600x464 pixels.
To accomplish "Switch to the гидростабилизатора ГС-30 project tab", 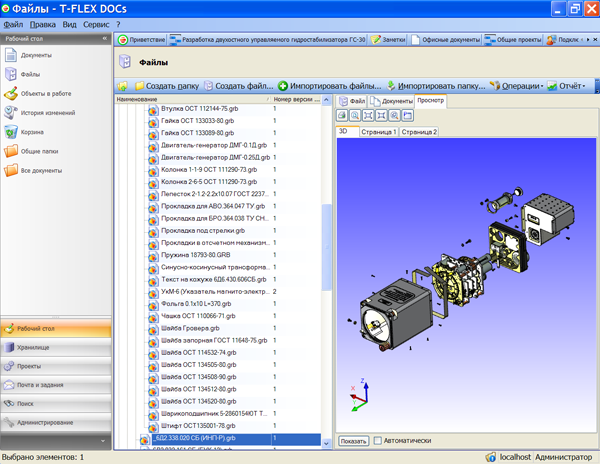I will pos(267,39).
